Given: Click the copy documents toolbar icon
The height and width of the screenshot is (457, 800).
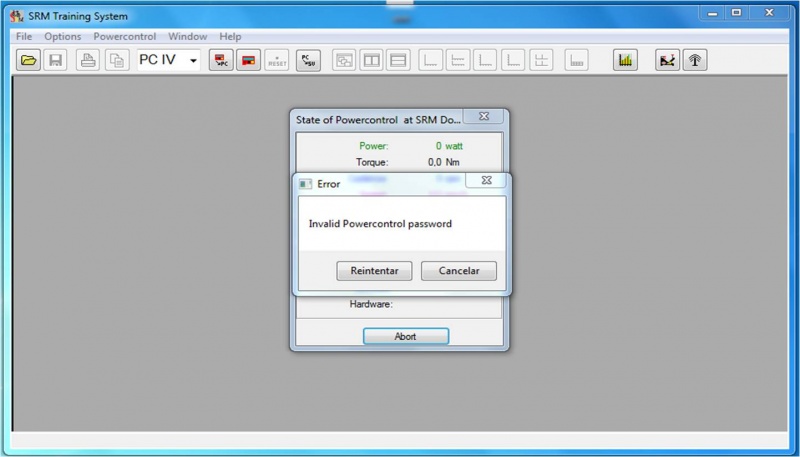Looking at the screenshot, I should coord(116,61).
